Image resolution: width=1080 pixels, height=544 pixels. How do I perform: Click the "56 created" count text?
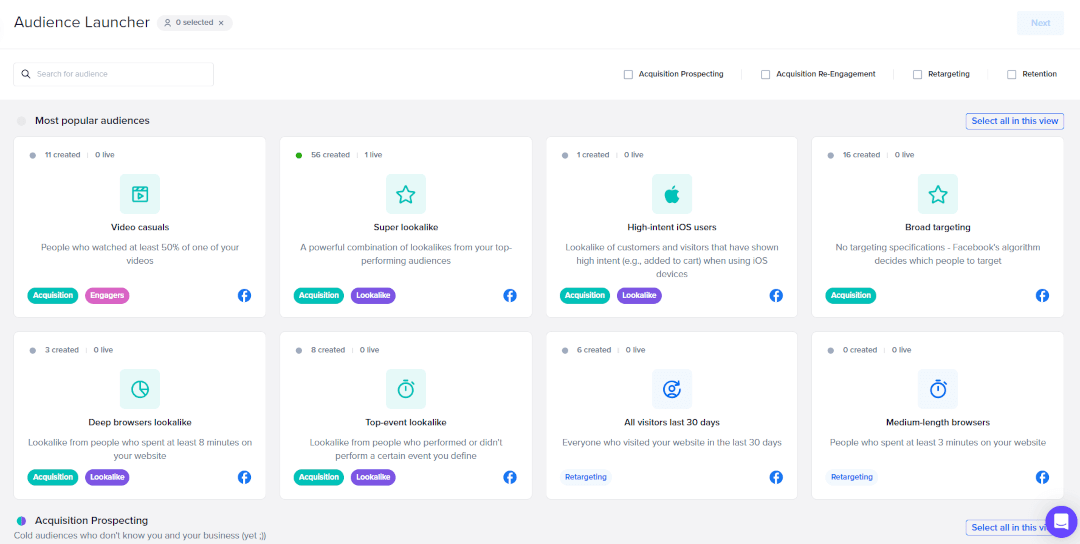pos(331,155)
